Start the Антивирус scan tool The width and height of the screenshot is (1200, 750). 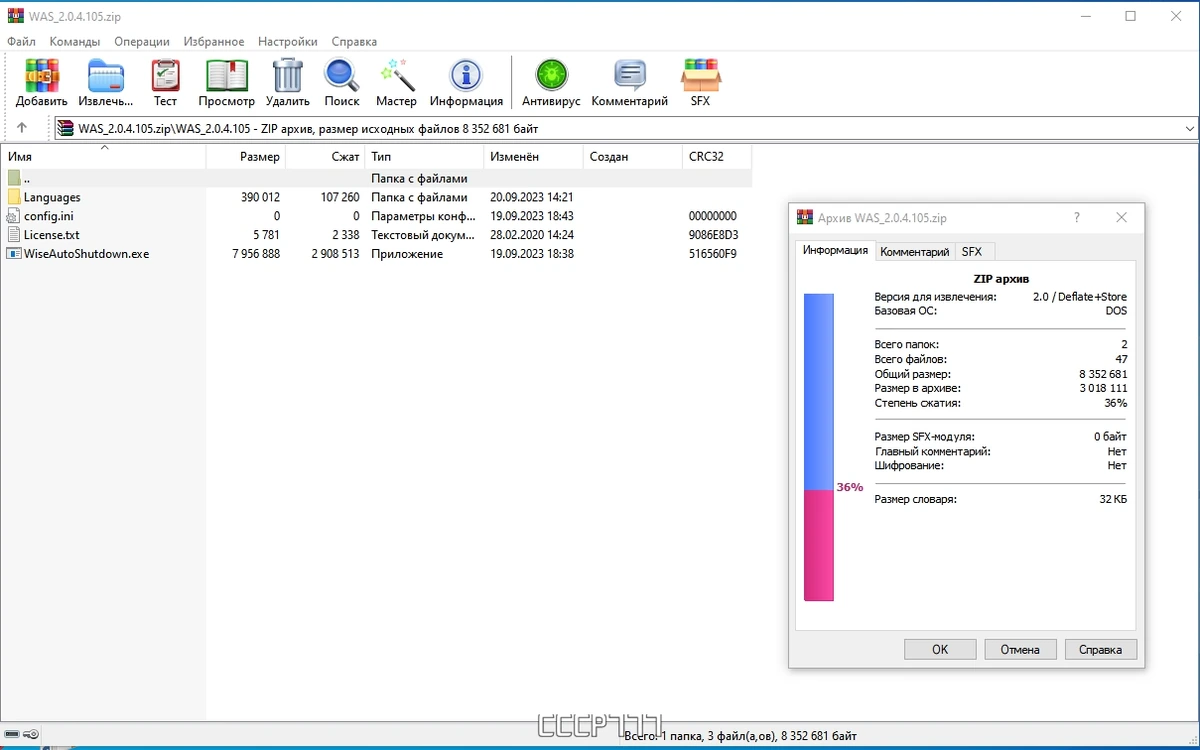[551, 75]
